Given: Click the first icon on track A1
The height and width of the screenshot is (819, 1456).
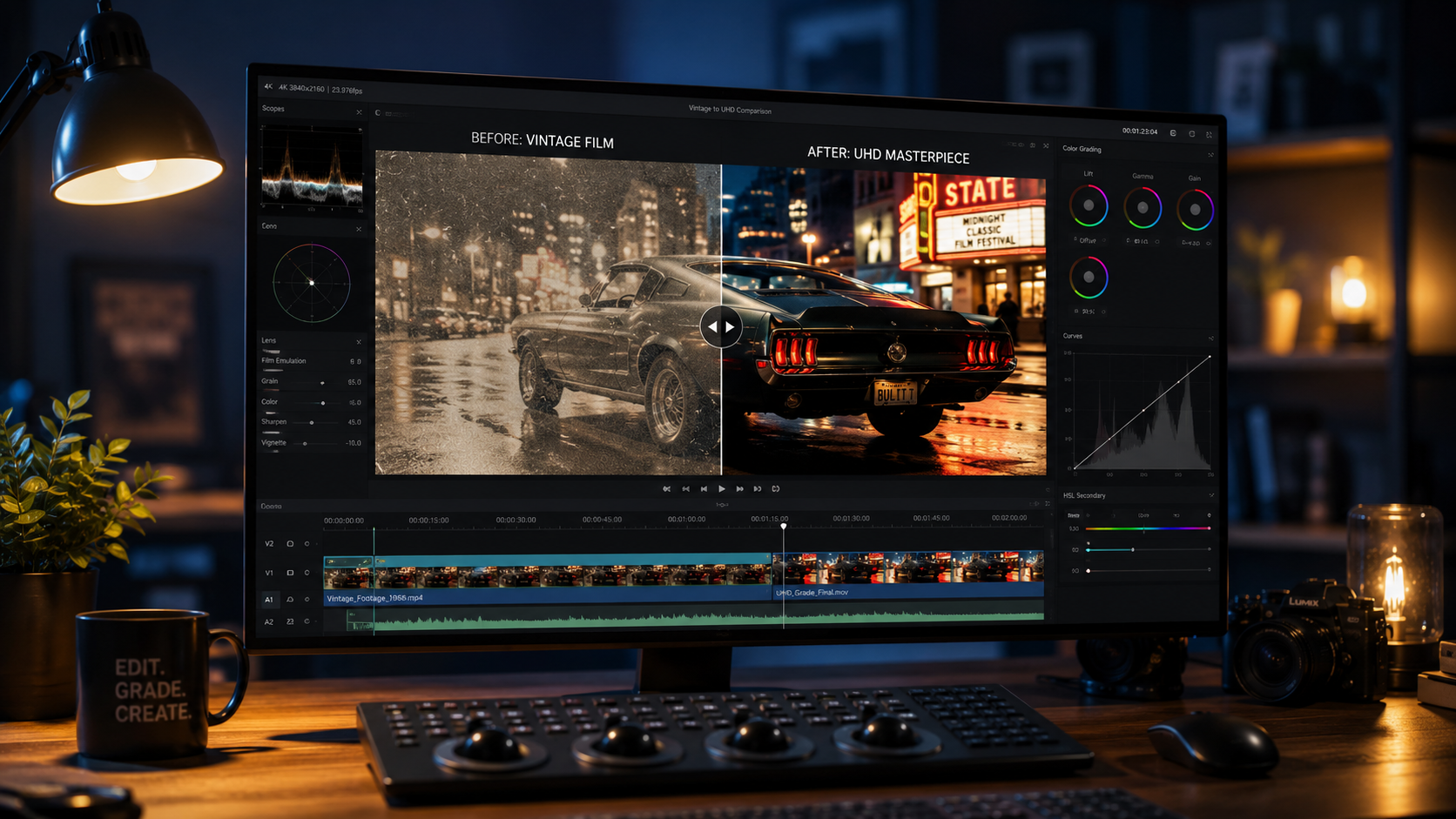Looking at the screenshot, I should click(x=290, y=599).
